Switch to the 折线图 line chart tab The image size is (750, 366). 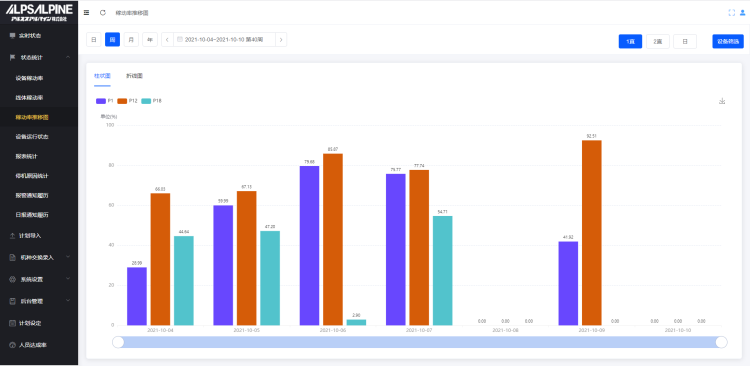[x=134, y=76]
